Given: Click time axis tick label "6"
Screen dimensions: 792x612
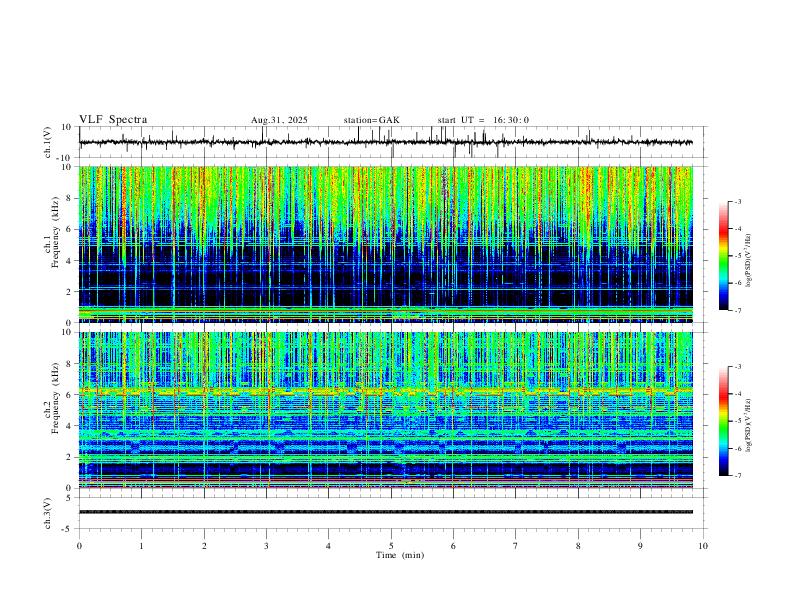Looking at the screenshot, I should tap(453, 546).
